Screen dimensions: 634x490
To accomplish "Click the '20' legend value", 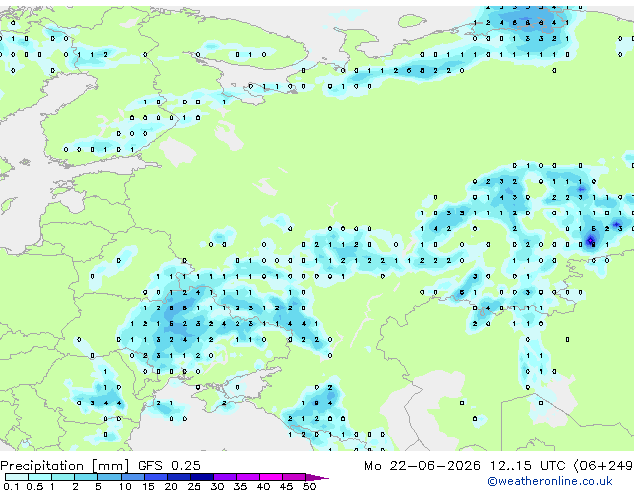I will 171,486.
